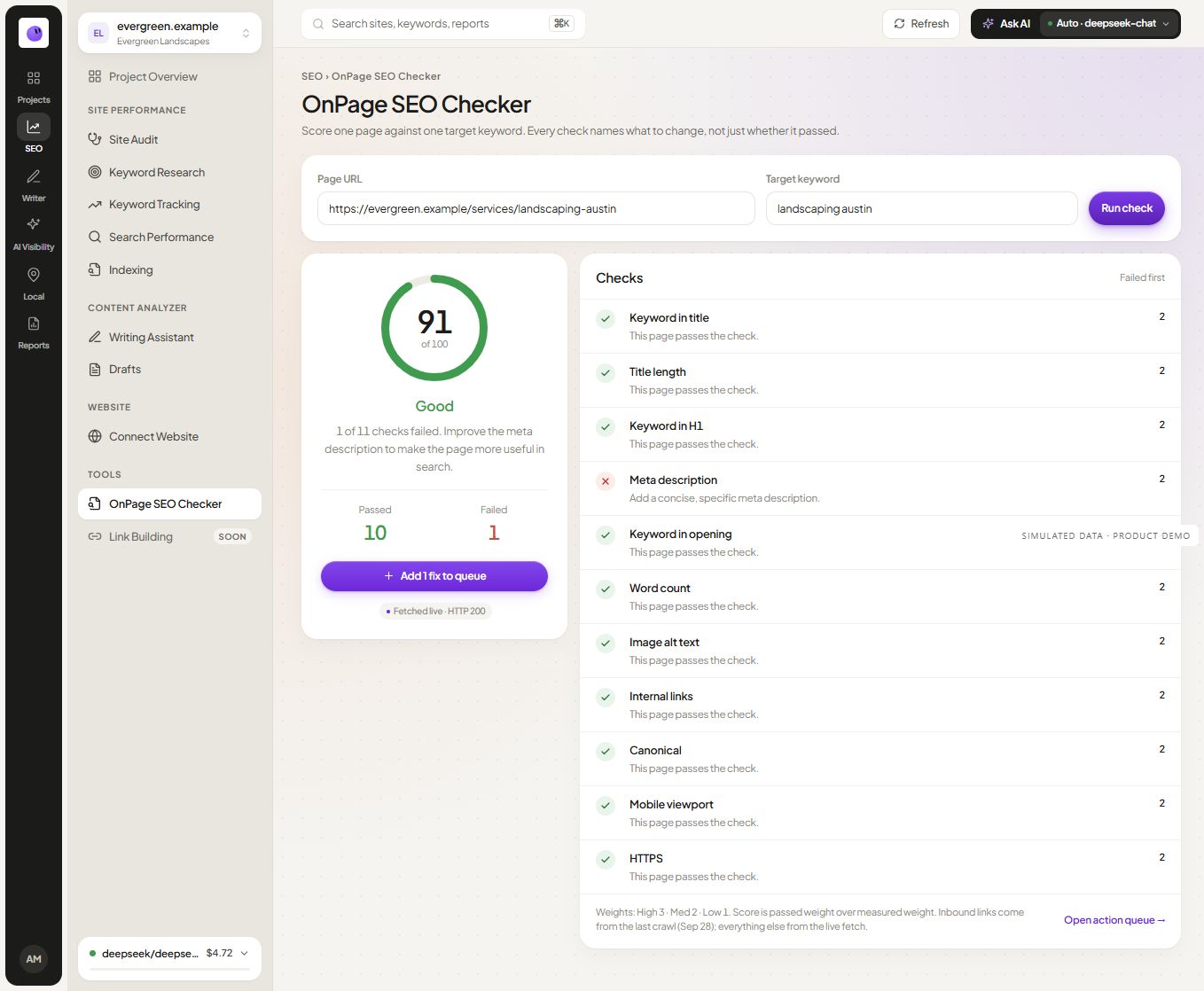Open the Drafts page

(x=169, y=369)
